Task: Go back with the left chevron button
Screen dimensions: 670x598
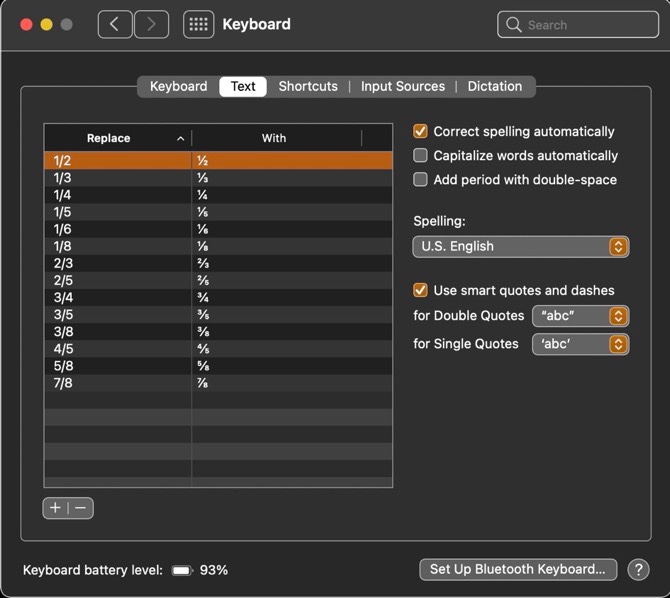Action: click(x=115, y=24)
